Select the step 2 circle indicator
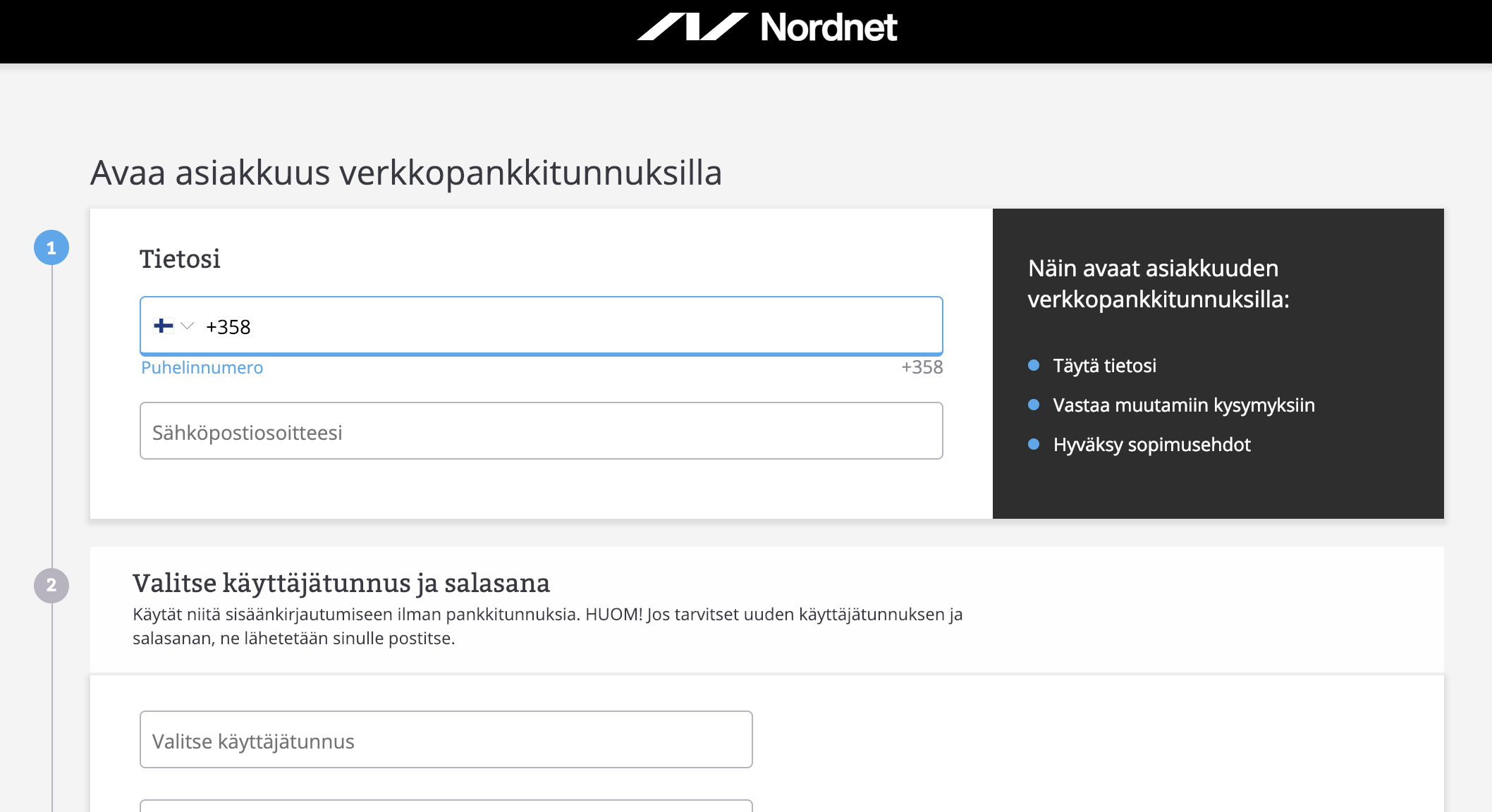Image resolution: width=1492 pixels, height=812 pixels. [x=51, y=586]
